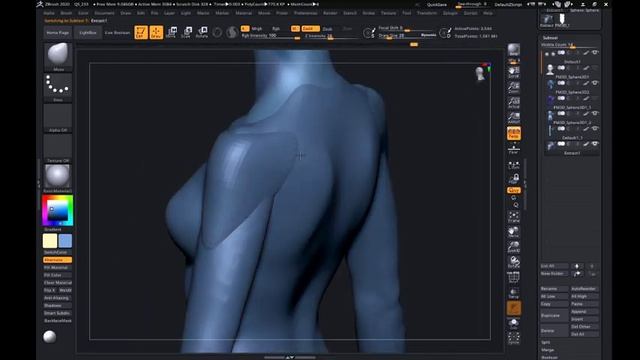Image resolution: width=640 pixels, height=360 pixels.
Task: Toggle Persp perspective mode
Action: (514, 133)
